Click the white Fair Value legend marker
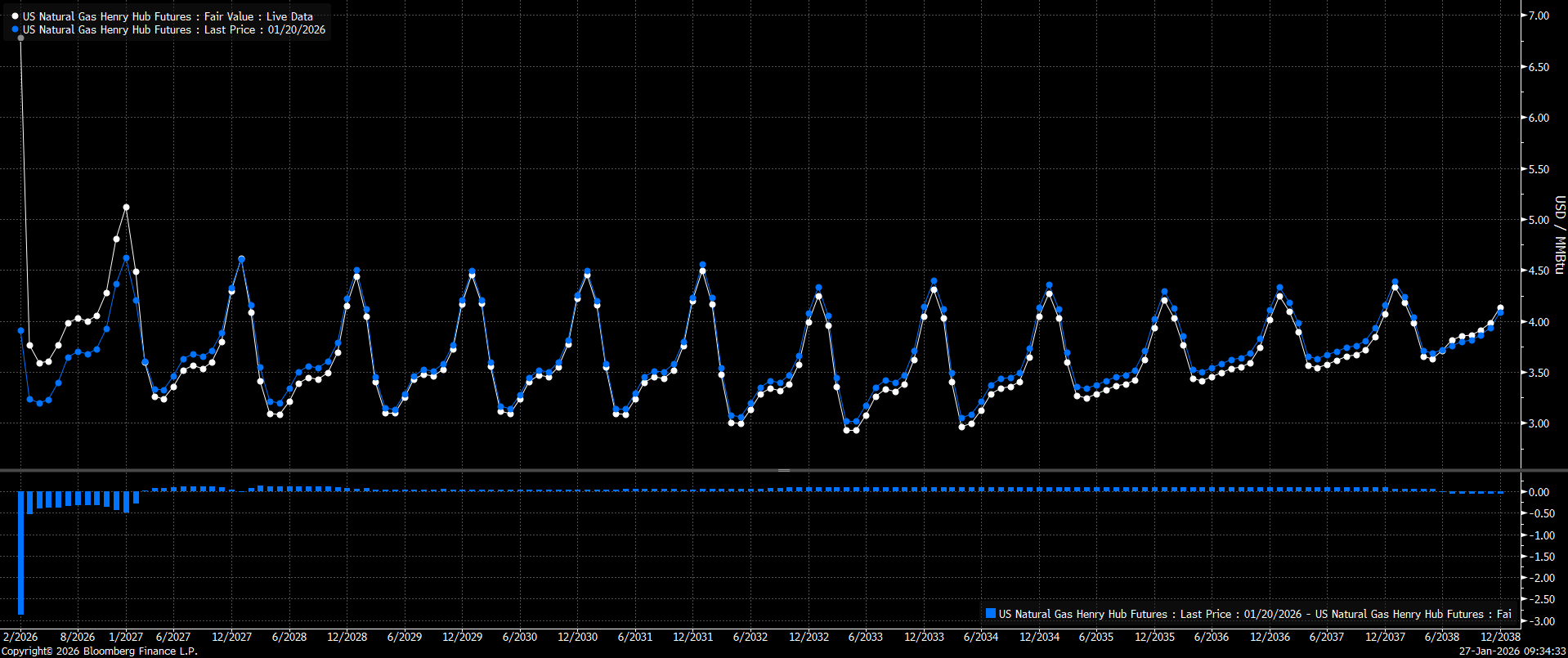Viewport: 1568px width, 658px height. (x=16, y=16)
